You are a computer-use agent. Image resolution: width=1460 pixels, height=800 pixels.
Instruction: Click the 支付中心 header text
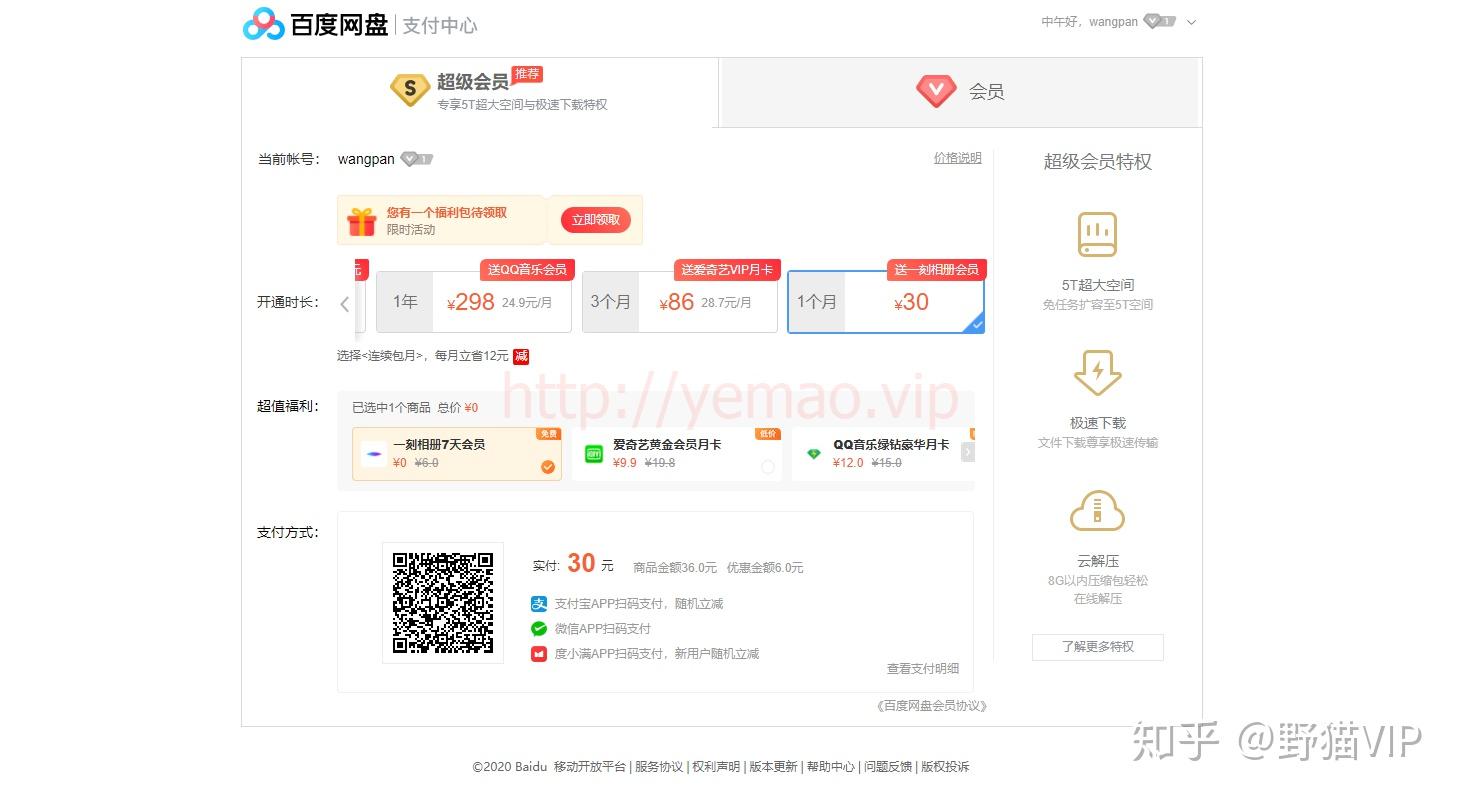(440, 25)
